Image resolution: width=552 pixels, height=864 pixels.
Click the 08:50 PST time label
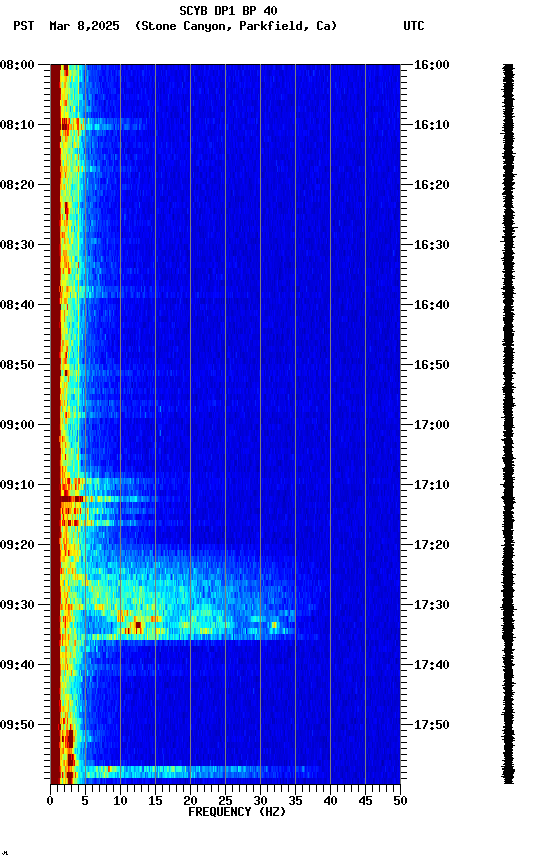pyautogui.click(x=17, y=365)
